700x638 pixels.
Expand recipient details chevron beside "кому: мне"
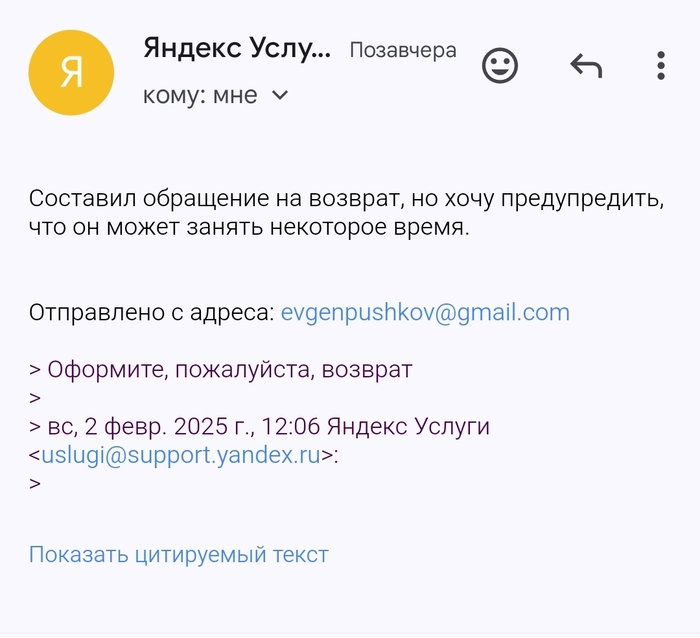(280, 96)
